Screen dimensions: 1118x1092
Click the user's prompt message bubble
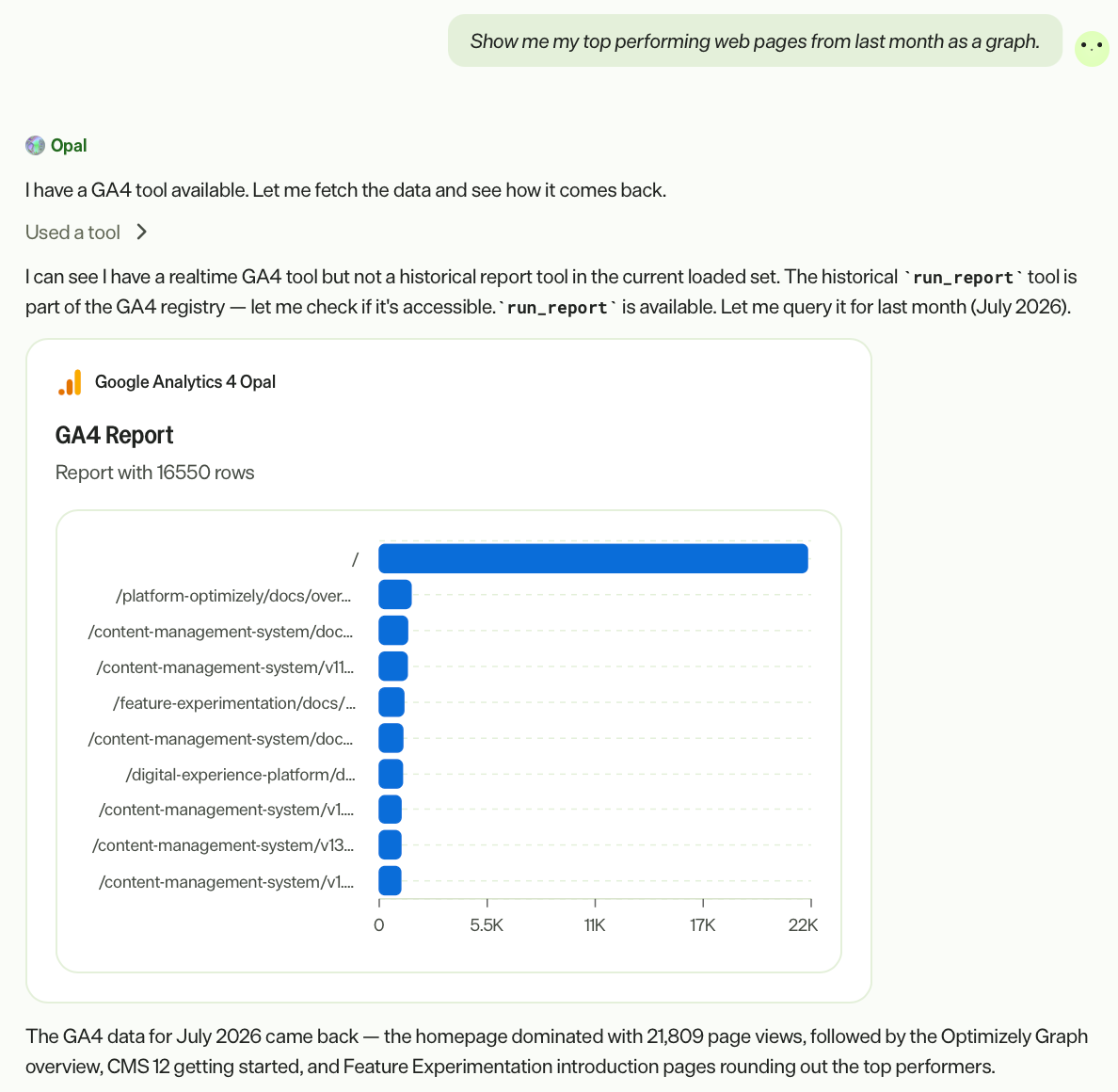[755, 41]
